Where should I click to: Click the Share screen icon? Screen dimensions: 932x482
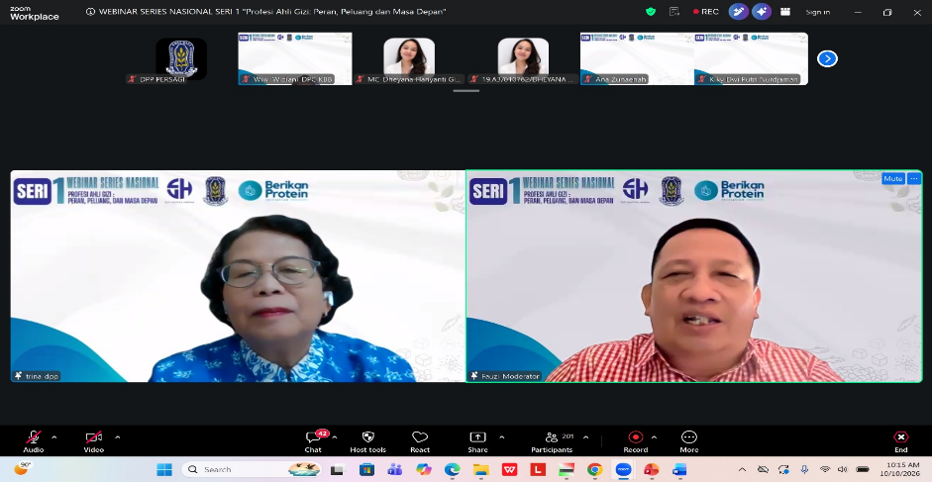(x=478, y=442)
